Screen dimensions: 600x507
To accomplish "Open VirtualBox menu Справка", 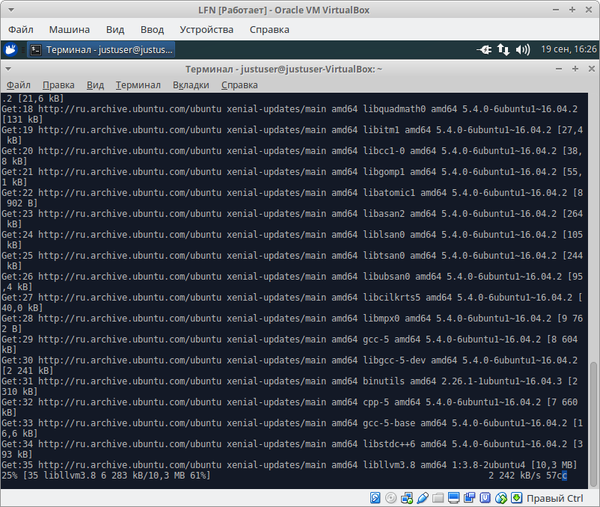I will click(269, 29).
